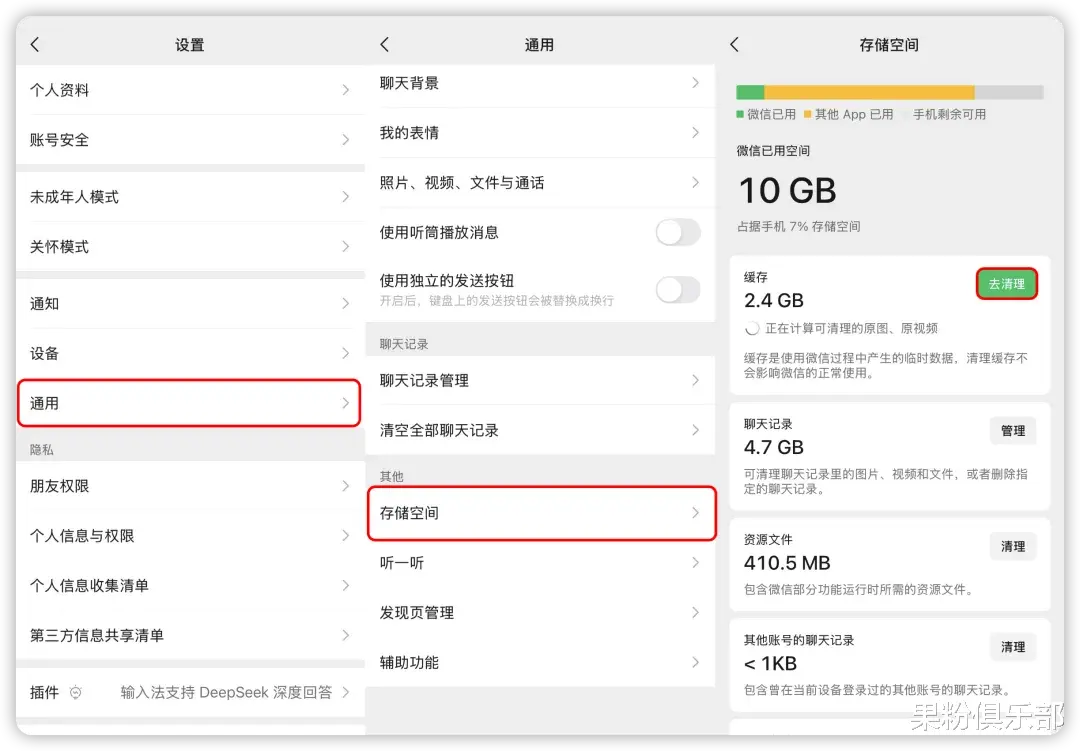Expand the 通知 settings row

pyautogui.click(x=189, y=303)
